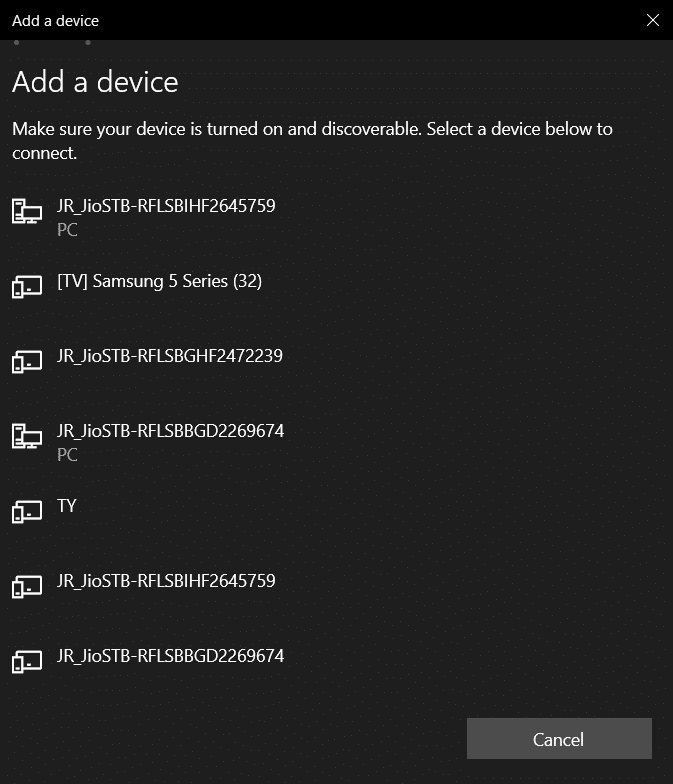This screenshot has height=784, width=673.
Task: Select the RFLSBIHF2645759 name with PC subtitle
Action: (x=166, y=206)
